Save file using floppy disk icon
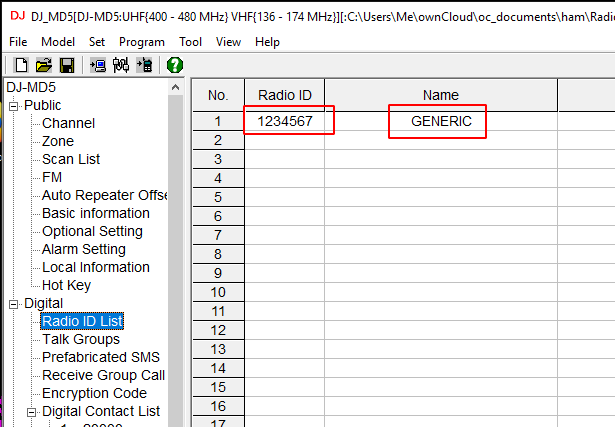 point(67,65)
